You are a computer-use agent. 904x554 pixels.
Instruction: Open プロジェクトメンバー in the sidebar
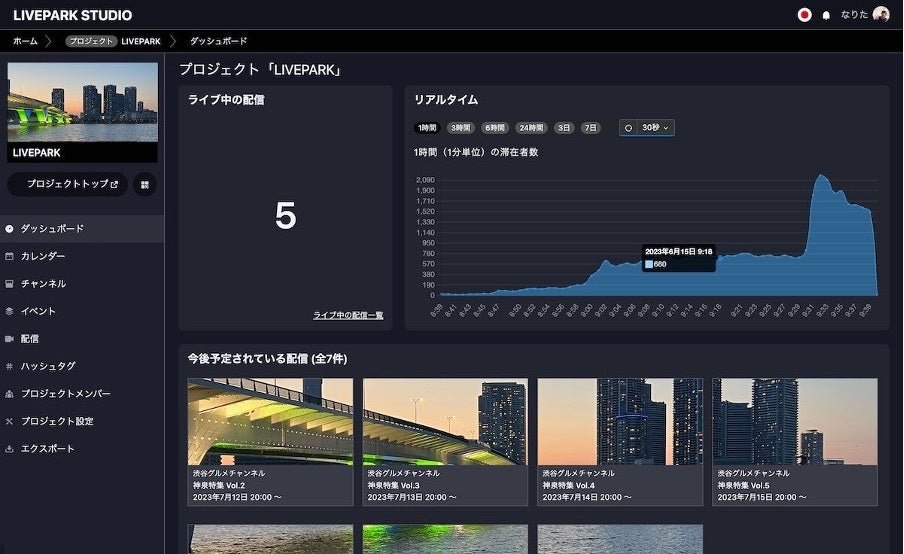82,394
